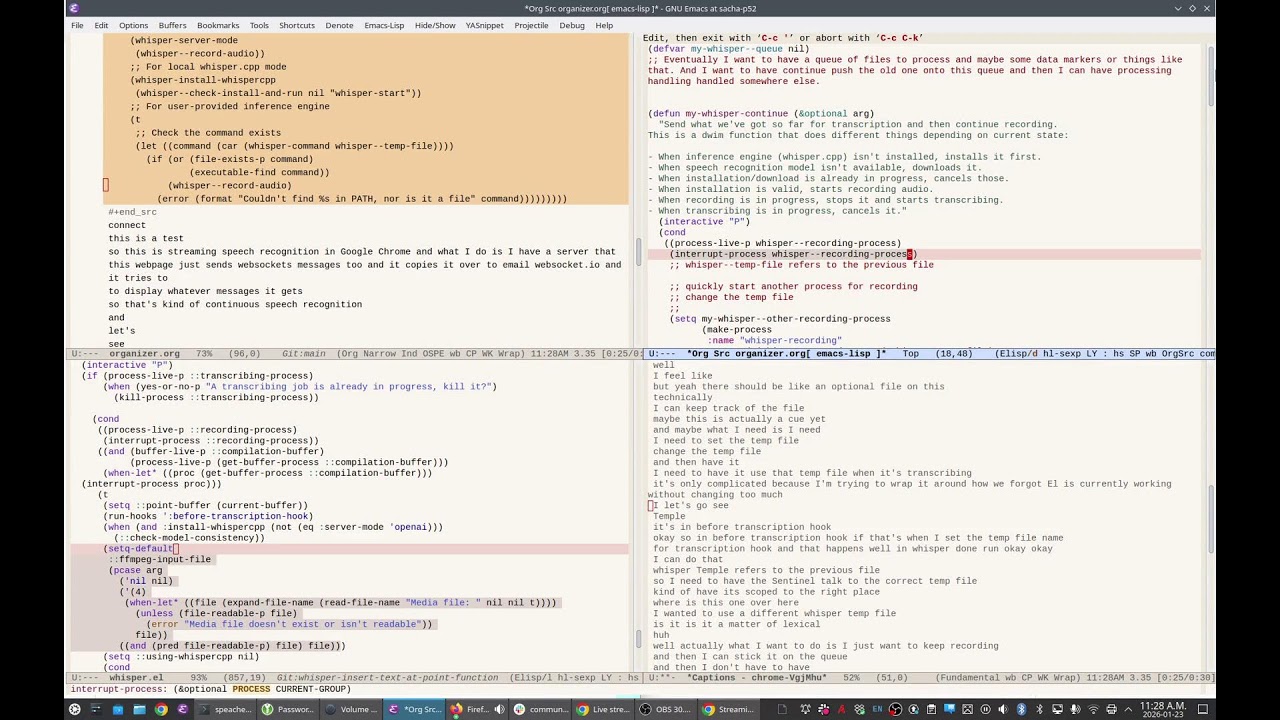This screenshot has width=1280, height=720.
Task: Switch to the speache... terminal task
Action: [x=225, y=709]
